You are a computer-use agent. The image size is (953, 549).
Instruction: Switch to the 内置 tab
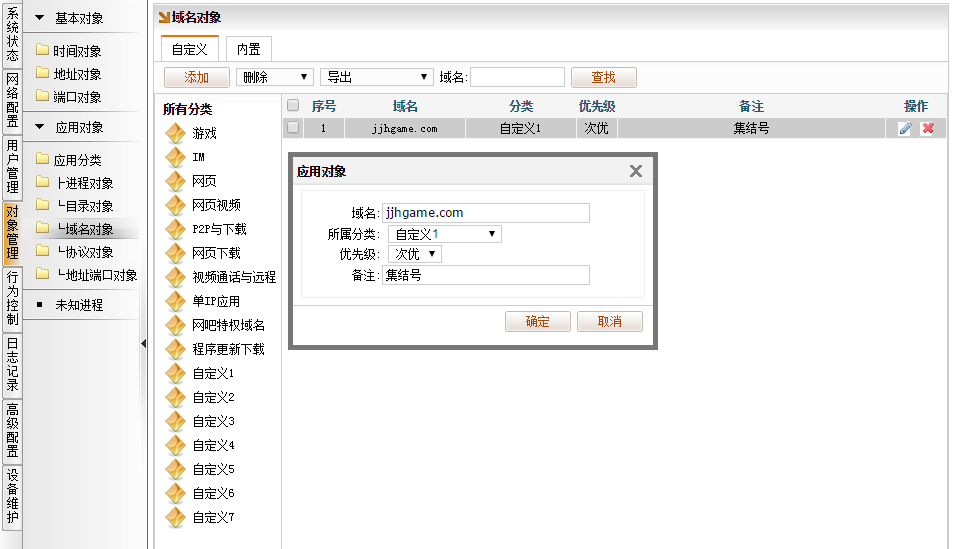[x=248, y=49]
